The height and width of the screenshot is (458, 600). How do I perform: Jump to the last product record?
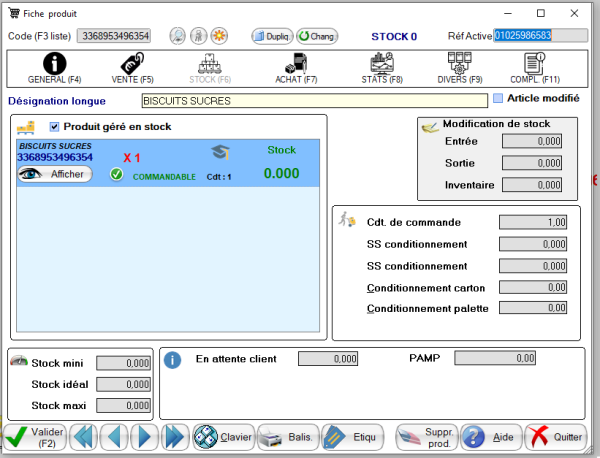(x=174, y=437)
